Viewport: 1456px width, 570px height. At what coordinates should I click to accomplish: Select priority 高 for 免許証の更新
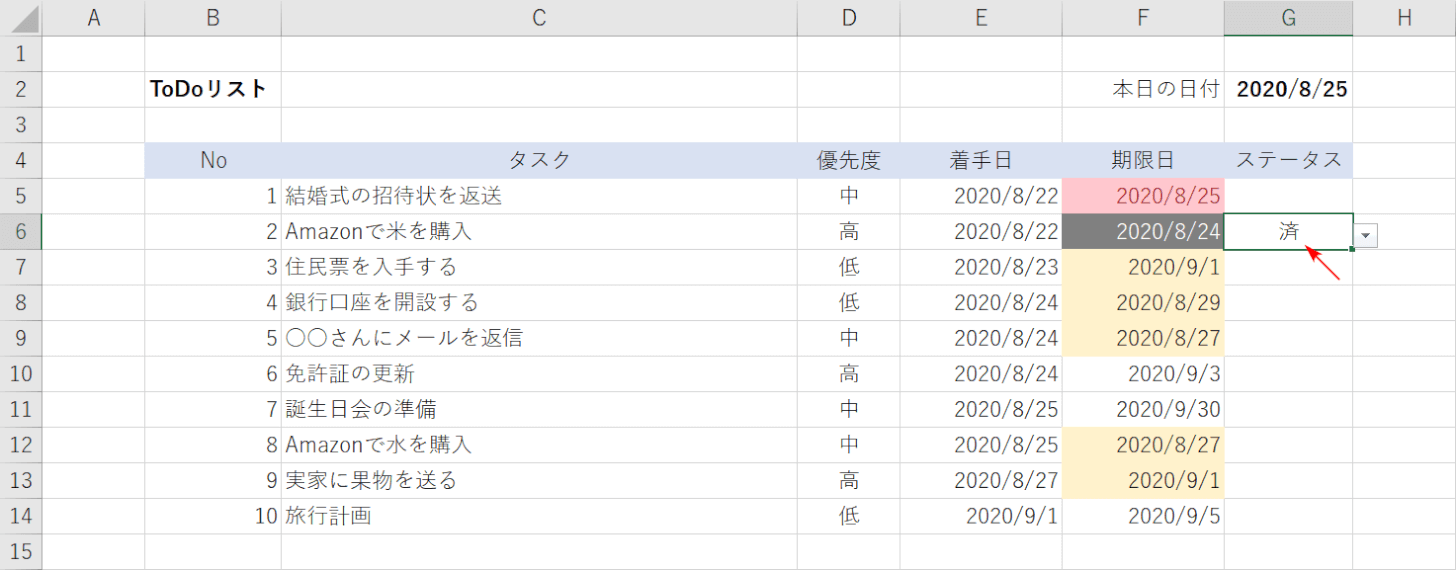tap(849, 374)
